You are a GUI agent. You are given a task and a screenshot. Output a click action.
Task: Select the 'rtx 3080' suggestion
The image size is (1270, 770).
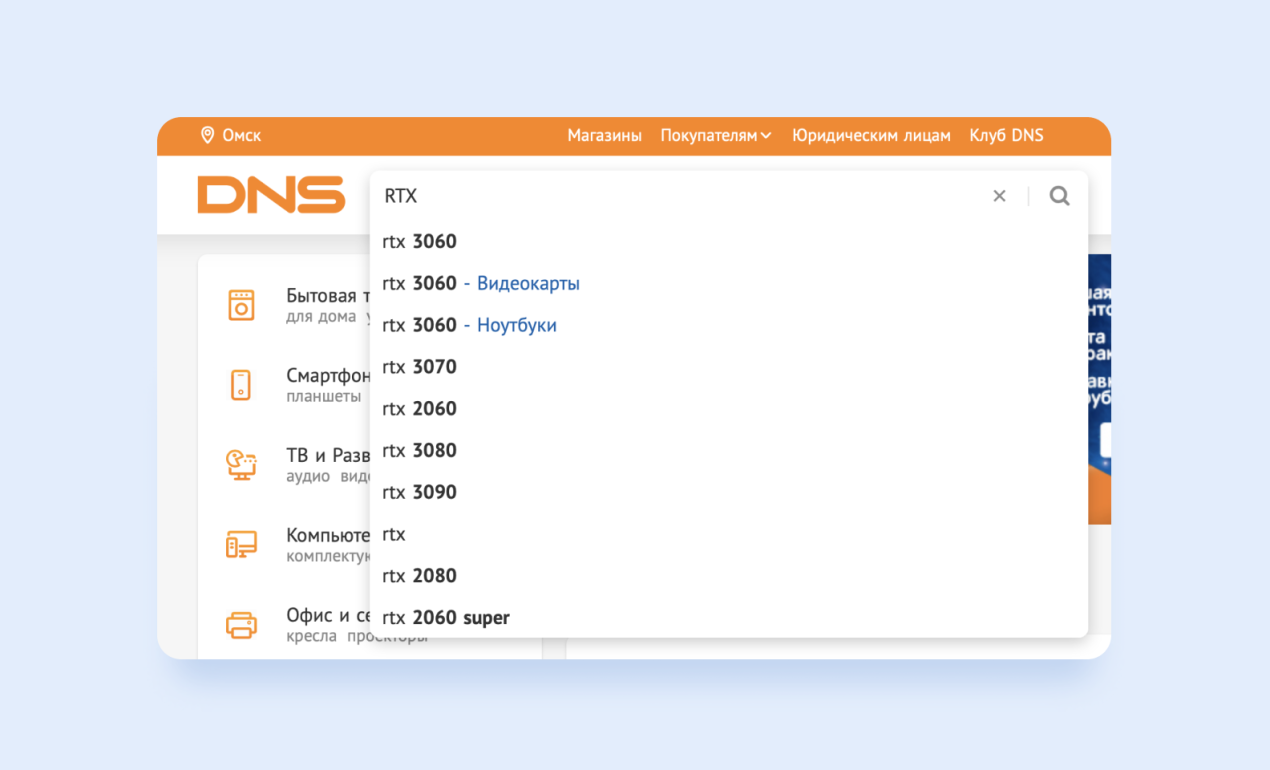click(729, 450)
